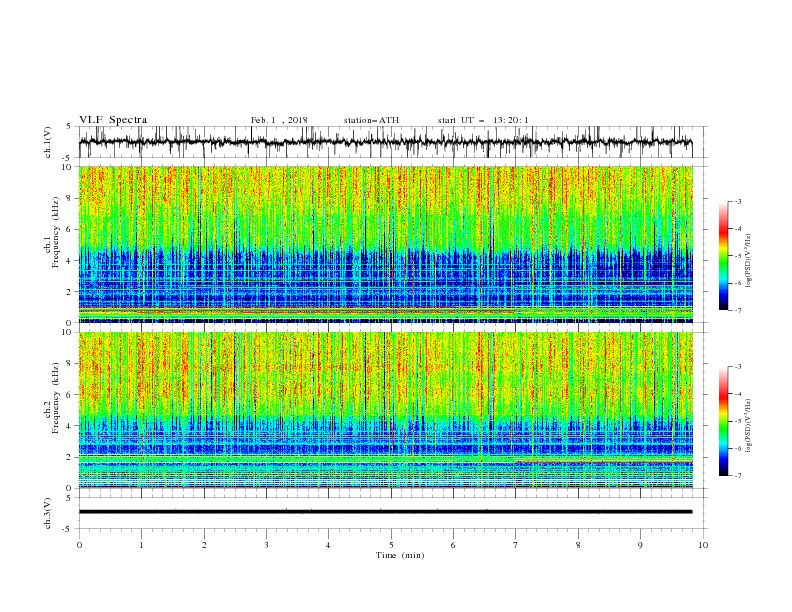Click the '-3' label on ch.1 colorbar
The width and height of the screenshot is (792, 612).
click(738, 201)
